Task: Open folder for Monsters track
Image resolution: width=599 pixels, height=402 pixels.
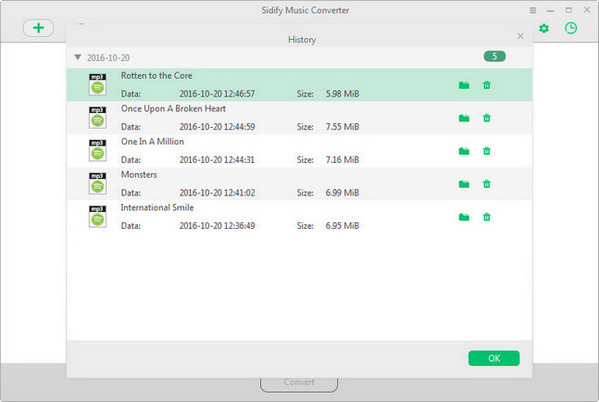Action: click(x=464, y=184)
